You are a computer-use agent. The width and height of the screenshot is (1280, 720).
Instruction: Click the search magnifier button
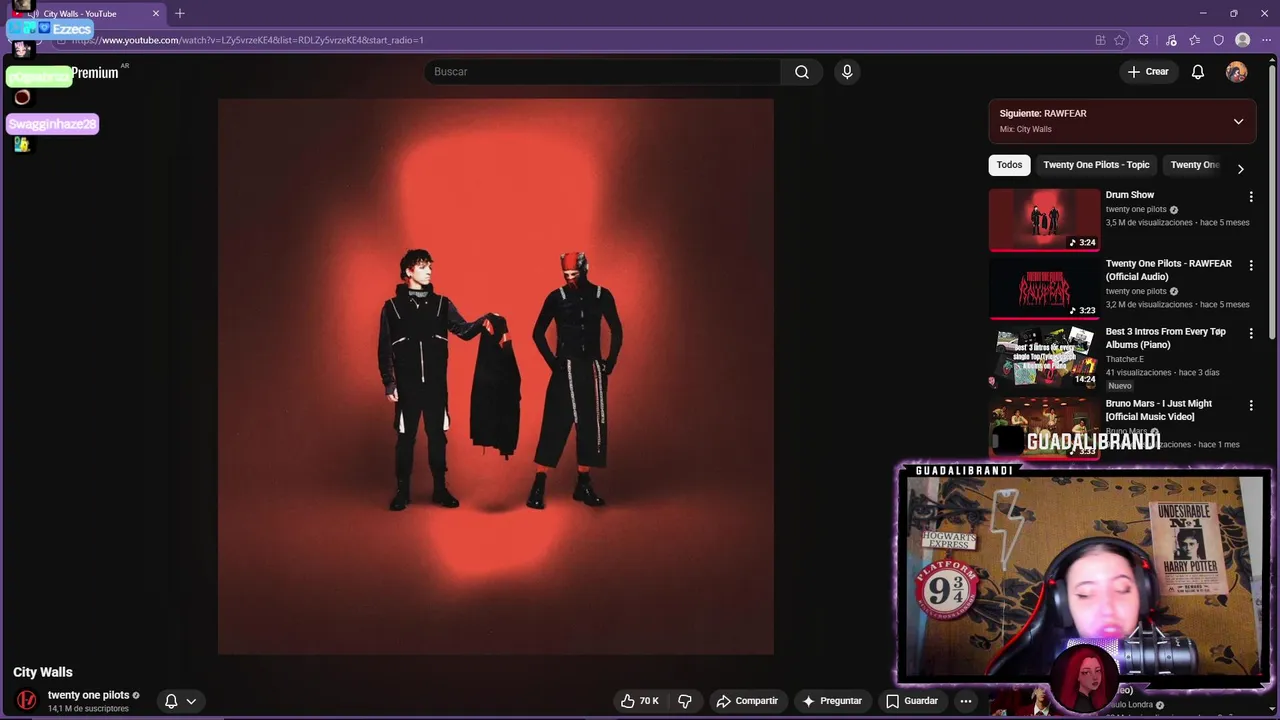pyautogui.click(x=802, y=72)
